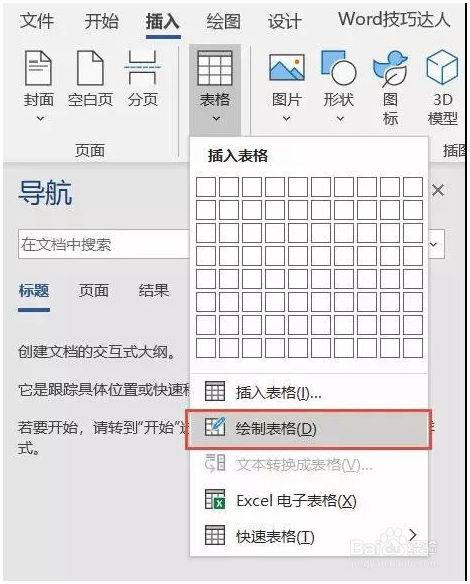470x584 pixels.
Task: Open the Pictures (图片) icon
Action: [286, 68]
